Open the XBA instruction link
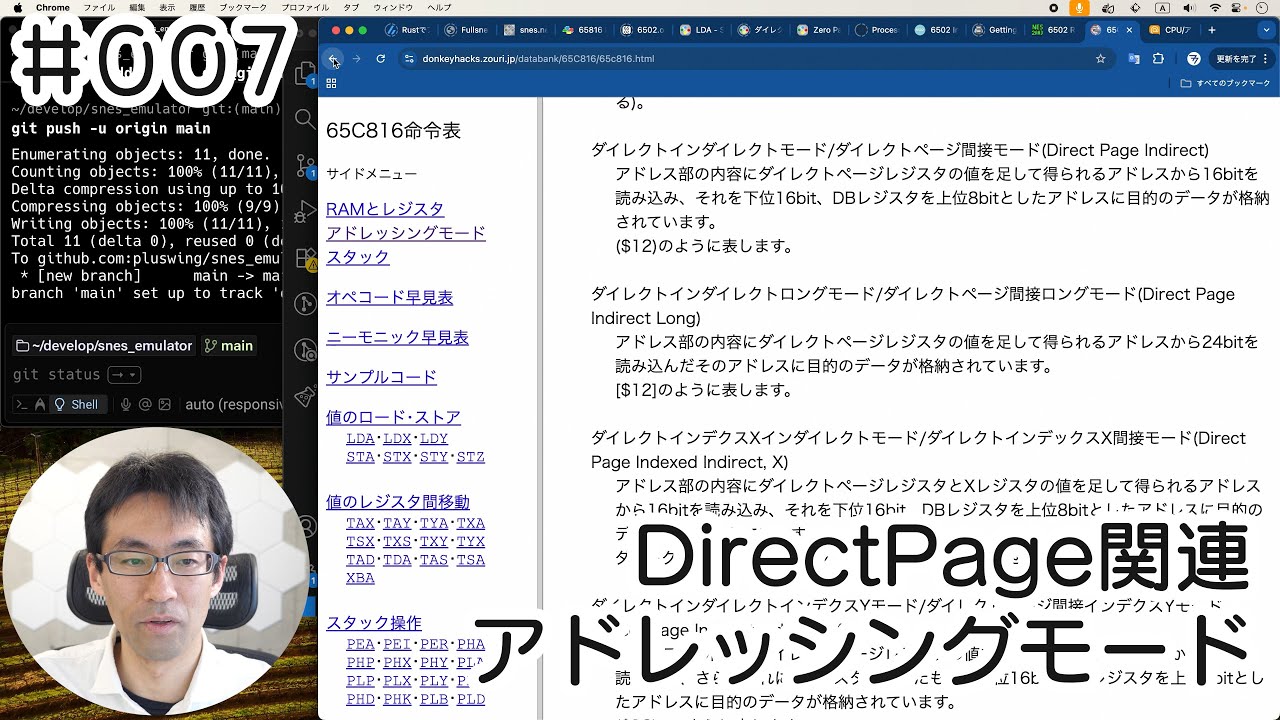Viewport: 1280px width, 720px height. (360, 577)
